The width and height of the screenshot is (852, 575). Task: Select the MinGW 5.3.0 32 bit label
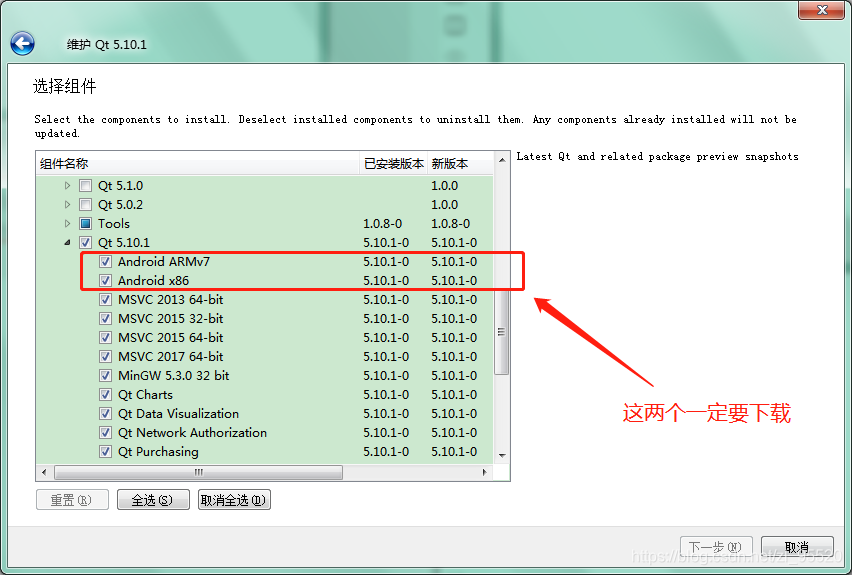173,376
